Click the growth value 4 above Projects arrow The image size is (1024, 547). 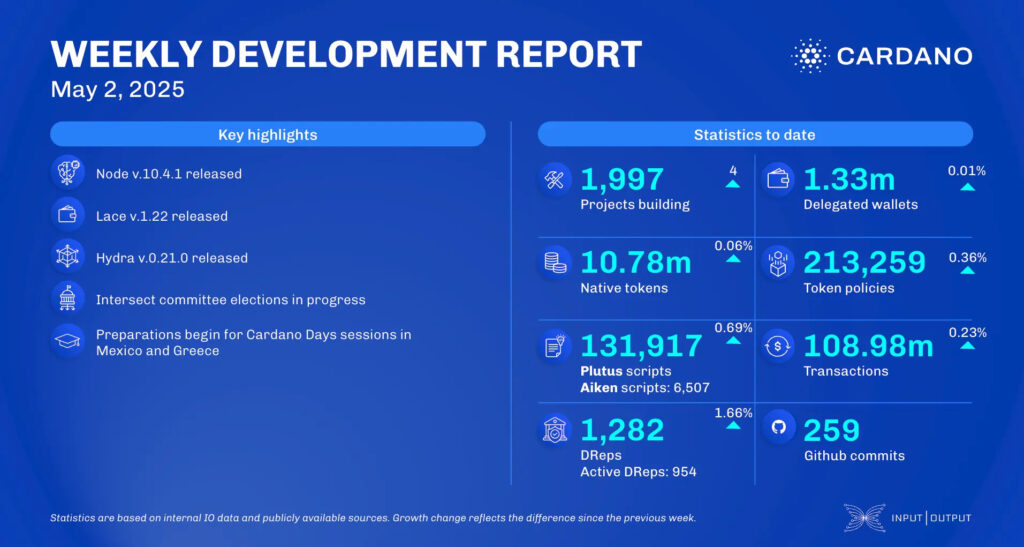coord(733,170)
